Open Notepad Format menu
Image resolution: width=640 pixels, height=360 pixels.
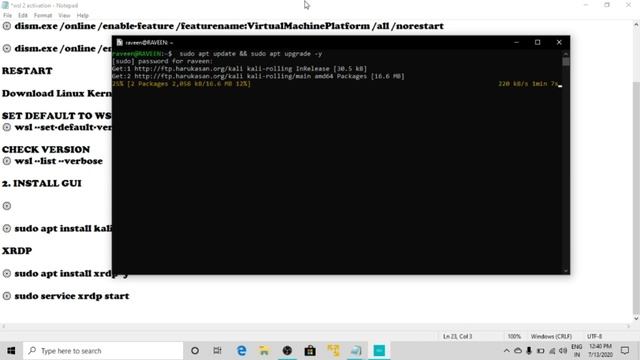pos(43,16)
